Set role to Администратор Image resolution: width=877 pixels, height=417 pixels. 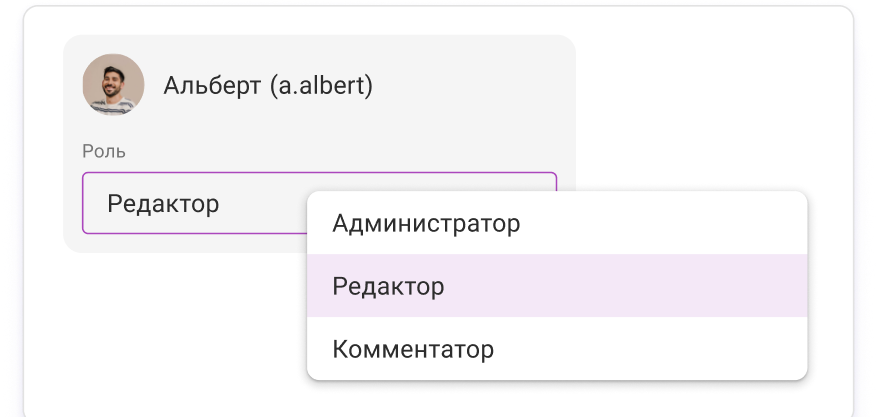[426, 223]
